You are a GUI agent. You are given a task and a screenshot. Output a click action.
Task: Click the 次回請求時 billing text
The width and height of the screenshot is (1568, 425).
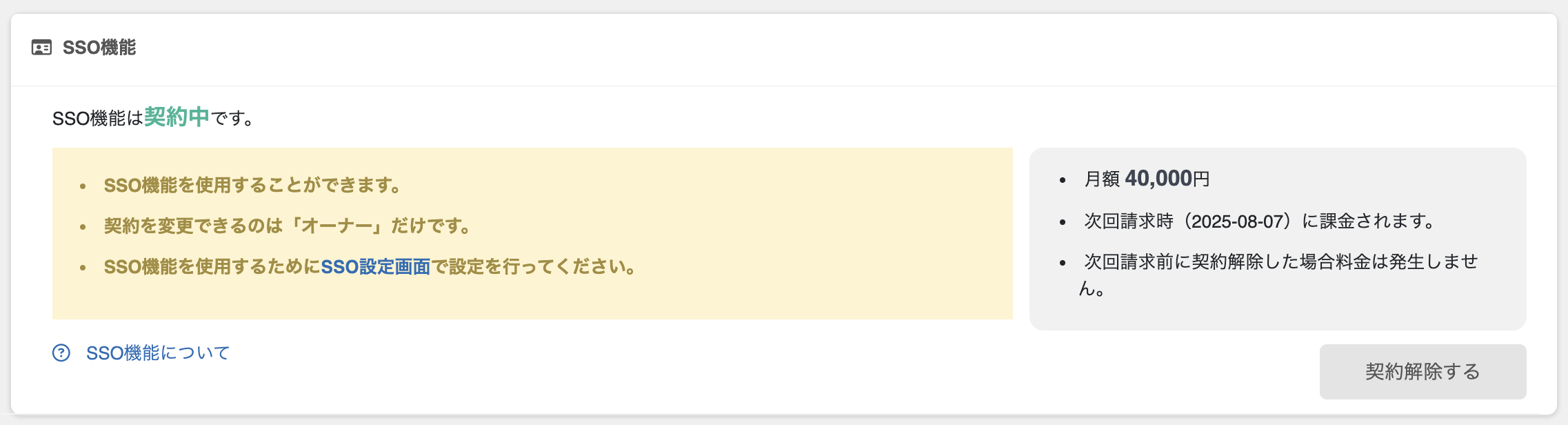1128,221
